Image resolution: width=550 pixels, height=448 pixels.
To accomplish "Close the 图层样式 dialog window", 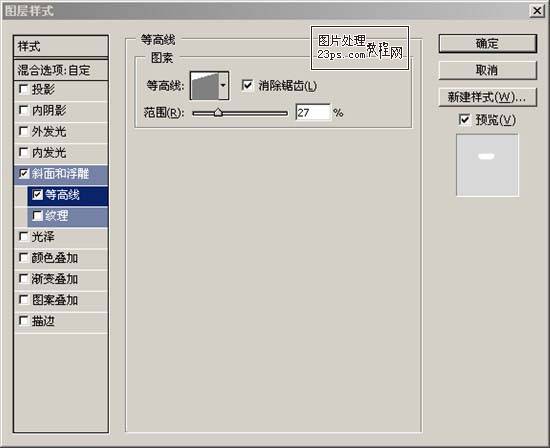I will point(537,11).
